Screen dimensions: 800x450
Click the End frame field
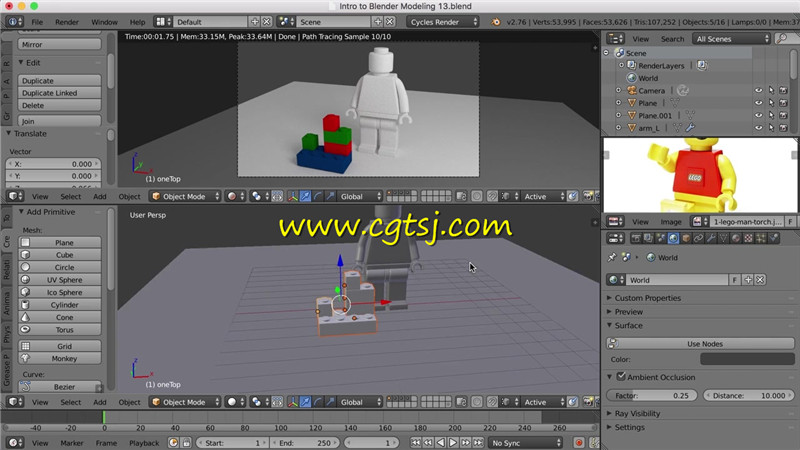tap(304, 443)
